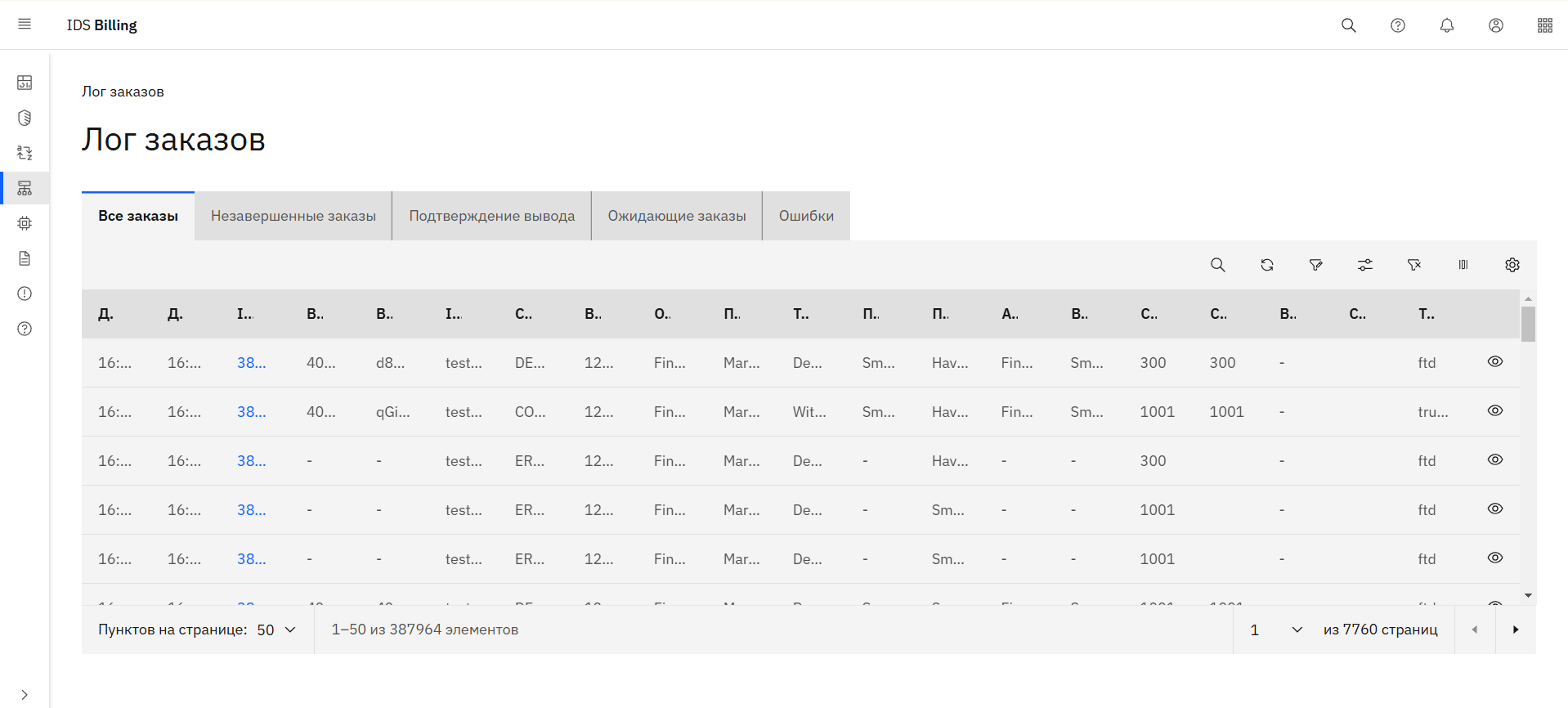Open the notifications bell

pyautogui.click(x=1446, y=25)
